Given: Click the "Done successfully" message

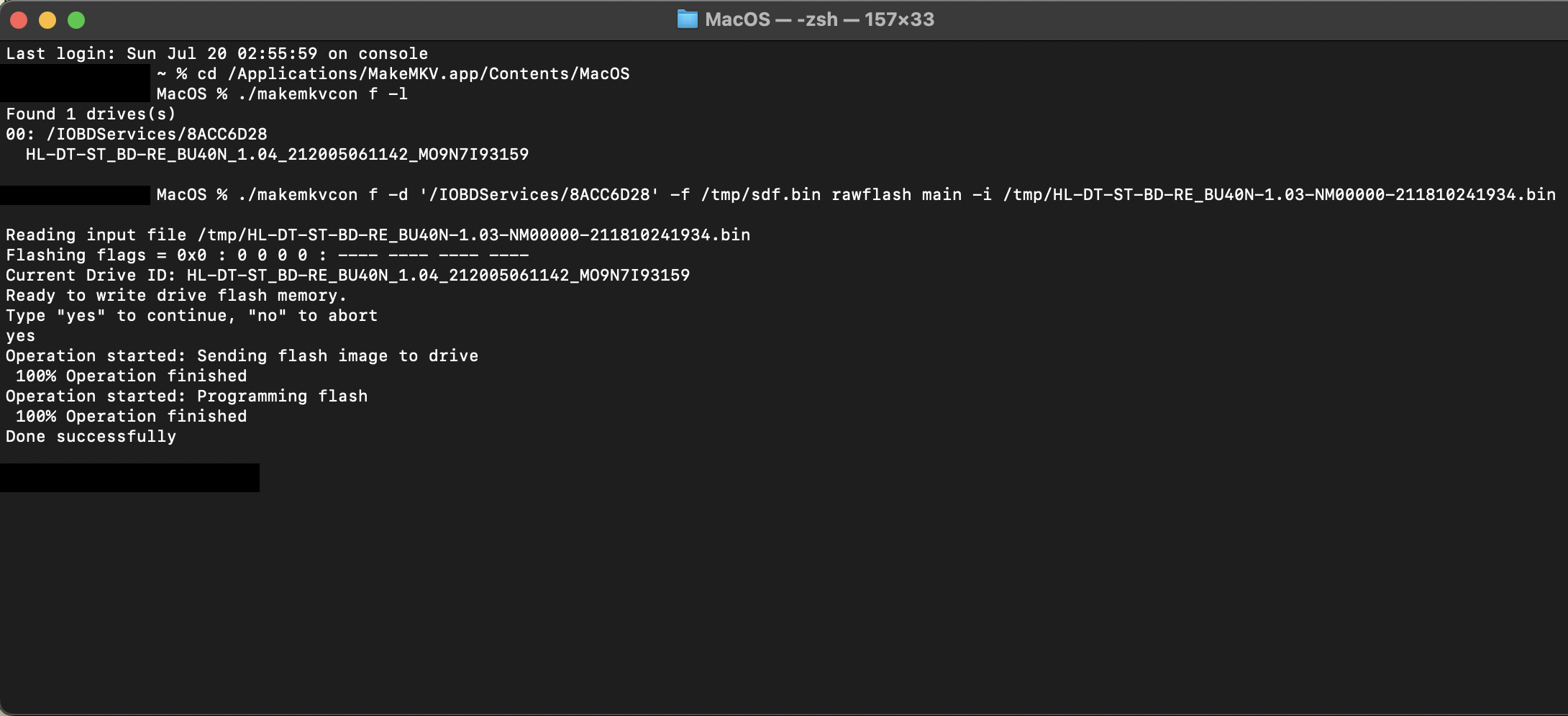Looking at the screenshot, I should [x=91, y=437].
